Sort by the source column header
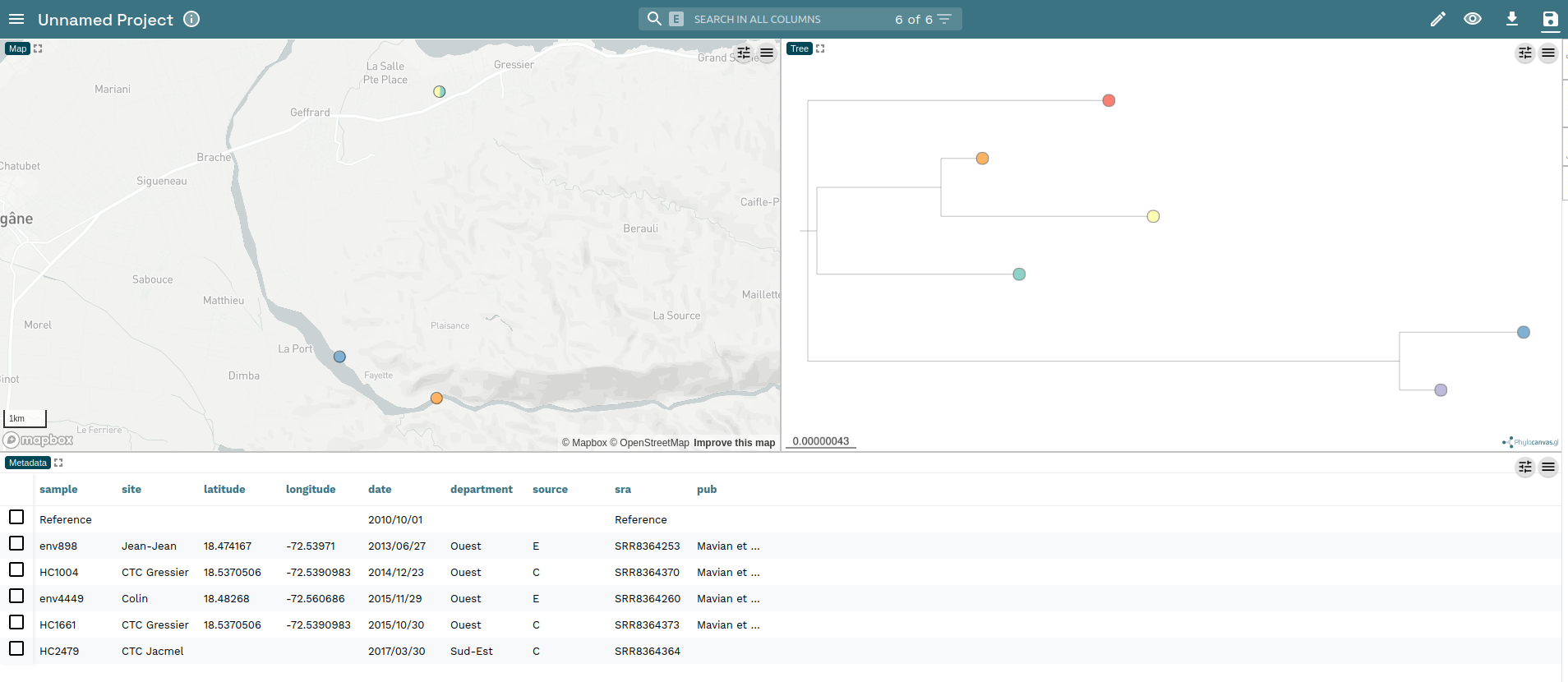The width and height of the screenshot is (1568, 682). click(x=550, y=489)
